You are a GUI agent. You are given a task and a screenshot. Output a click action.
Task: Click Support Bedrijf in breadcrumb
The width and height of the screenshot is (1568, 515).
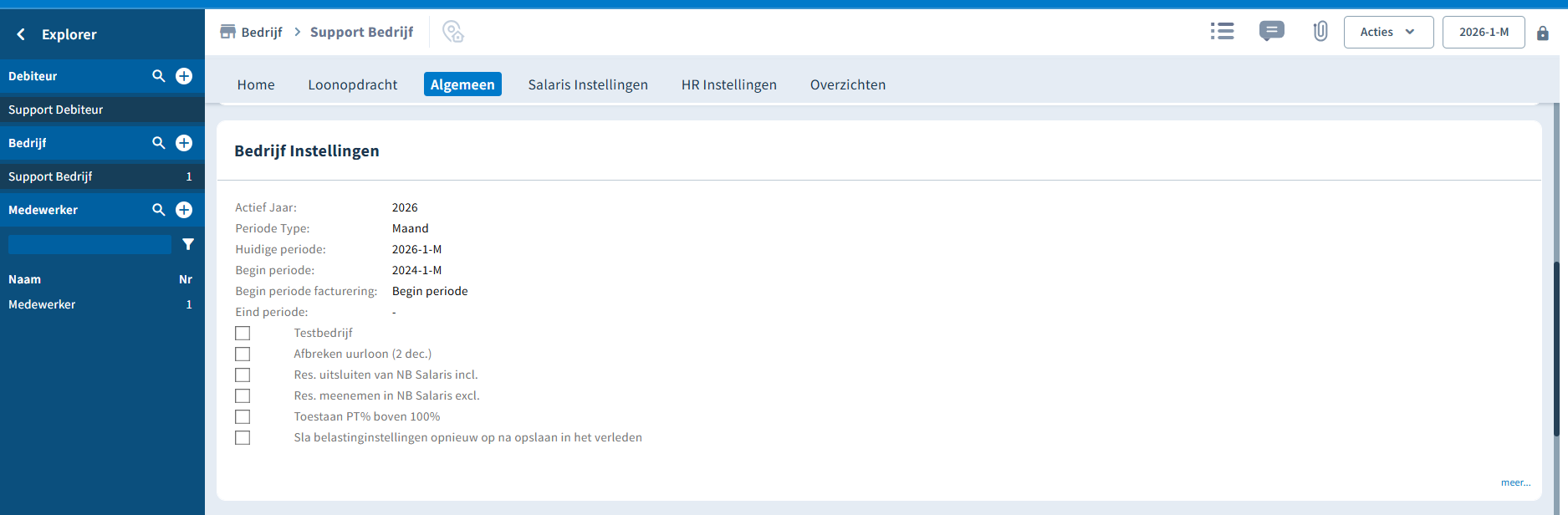coord(361,32)
